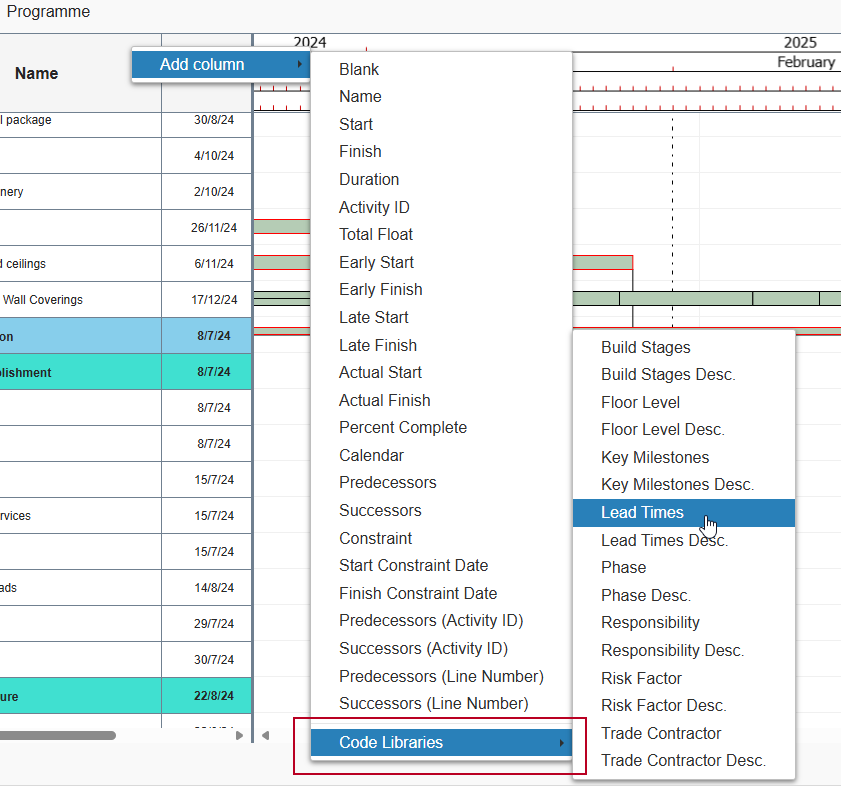Screen dimensions: 841x786
Task: Expand the "Code Libraries" submenu
Action: coord(443,742)
